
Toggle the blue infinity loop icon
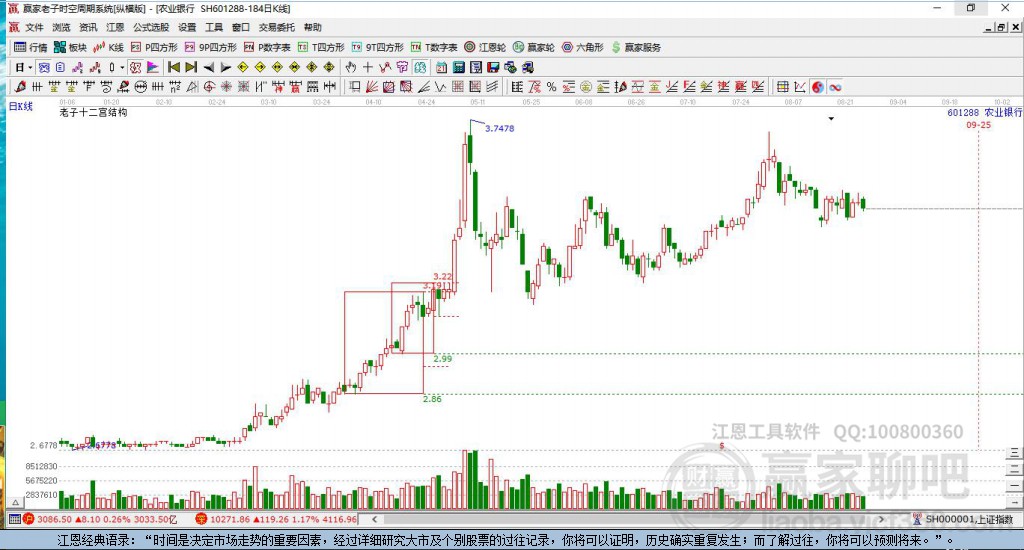tap(835, 87)
